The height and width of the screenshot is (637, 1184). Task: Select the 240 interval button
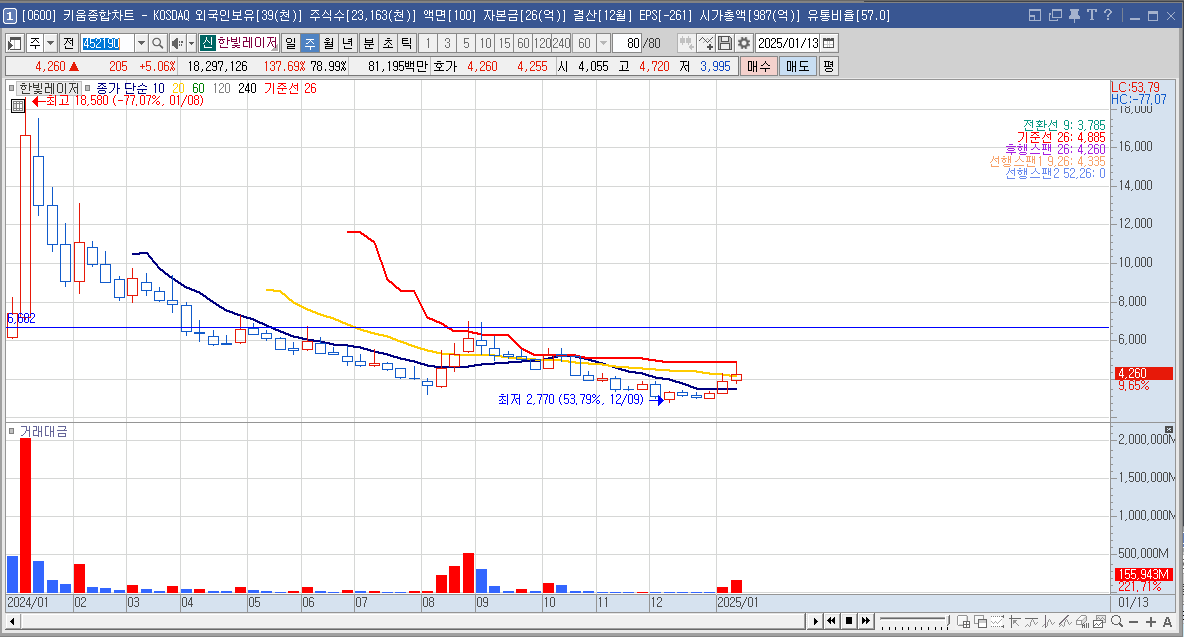561,43
